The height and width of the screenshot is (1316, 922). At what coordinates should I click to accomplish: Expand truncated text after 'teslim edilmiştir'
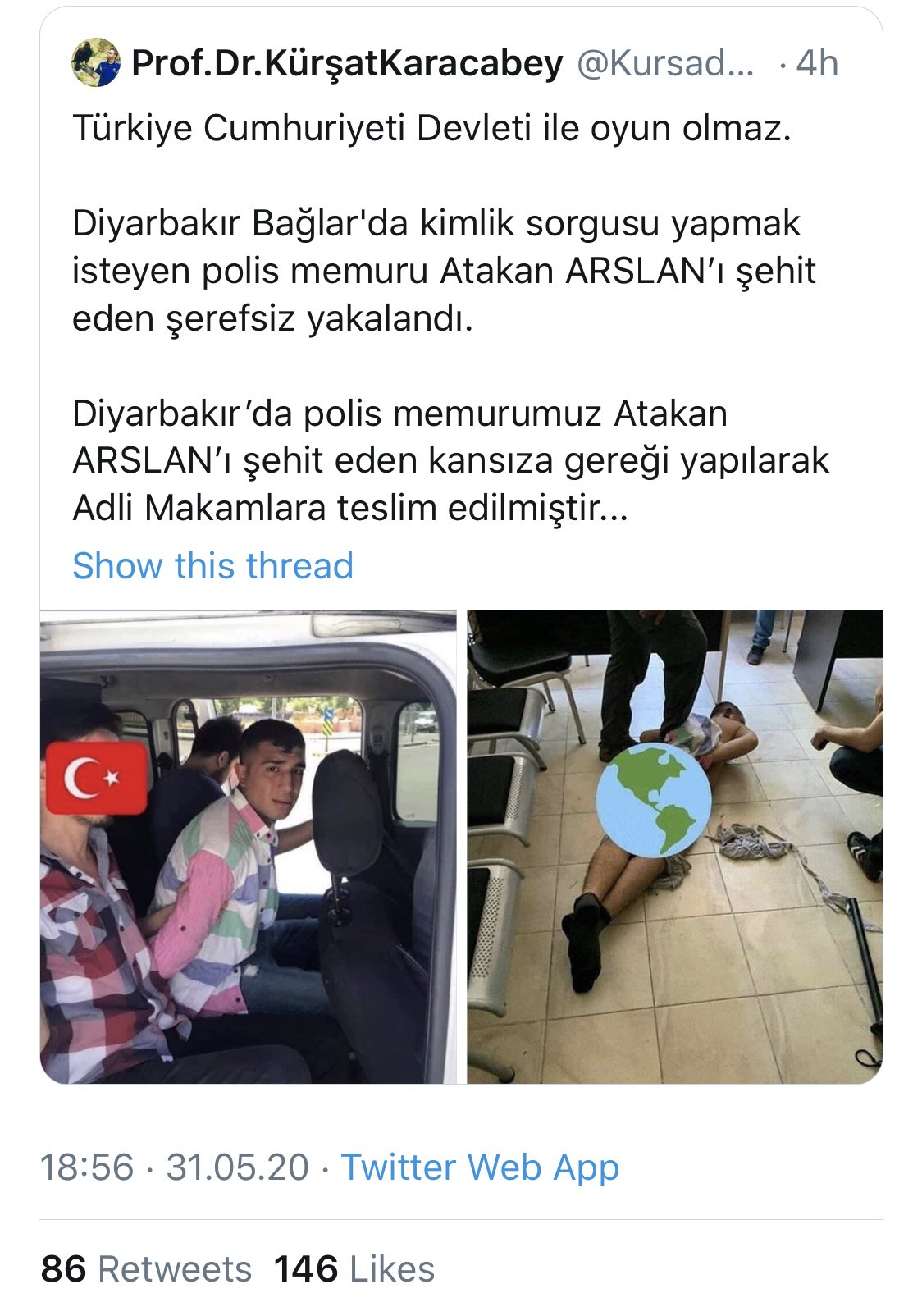coord(615,509)
